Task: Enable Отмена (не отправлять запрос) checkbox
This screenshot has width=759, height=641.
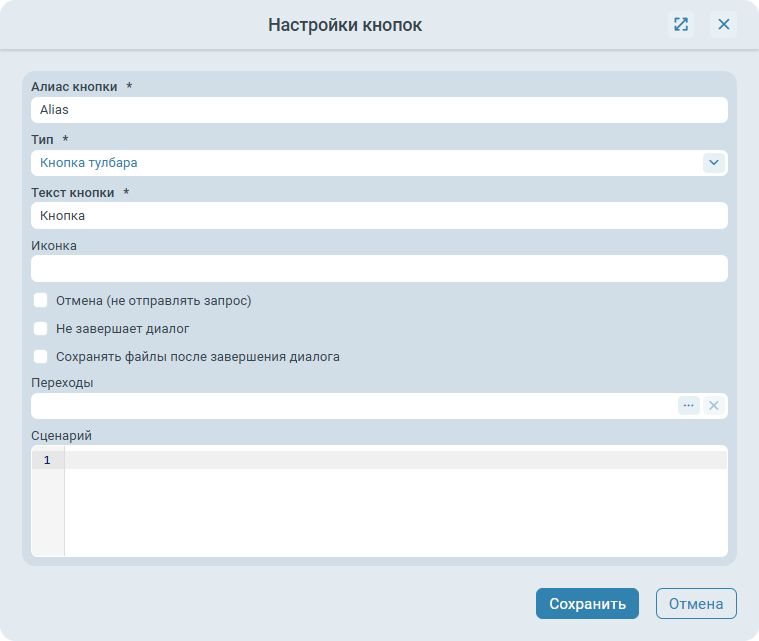Action: [x=41, y=300]
